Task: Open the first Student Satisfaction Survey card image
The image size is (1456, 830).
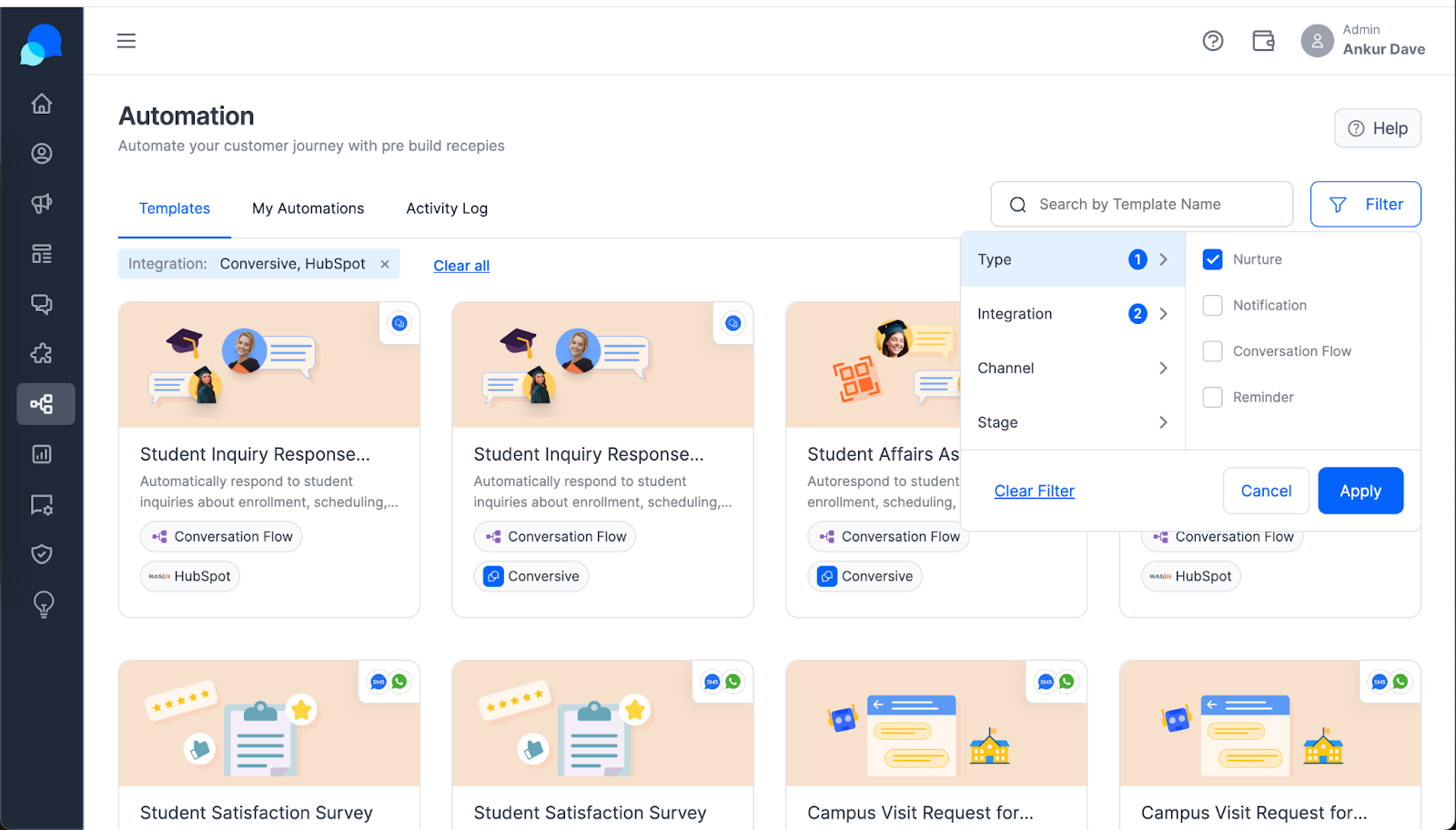Action: (x=269, y=724)
